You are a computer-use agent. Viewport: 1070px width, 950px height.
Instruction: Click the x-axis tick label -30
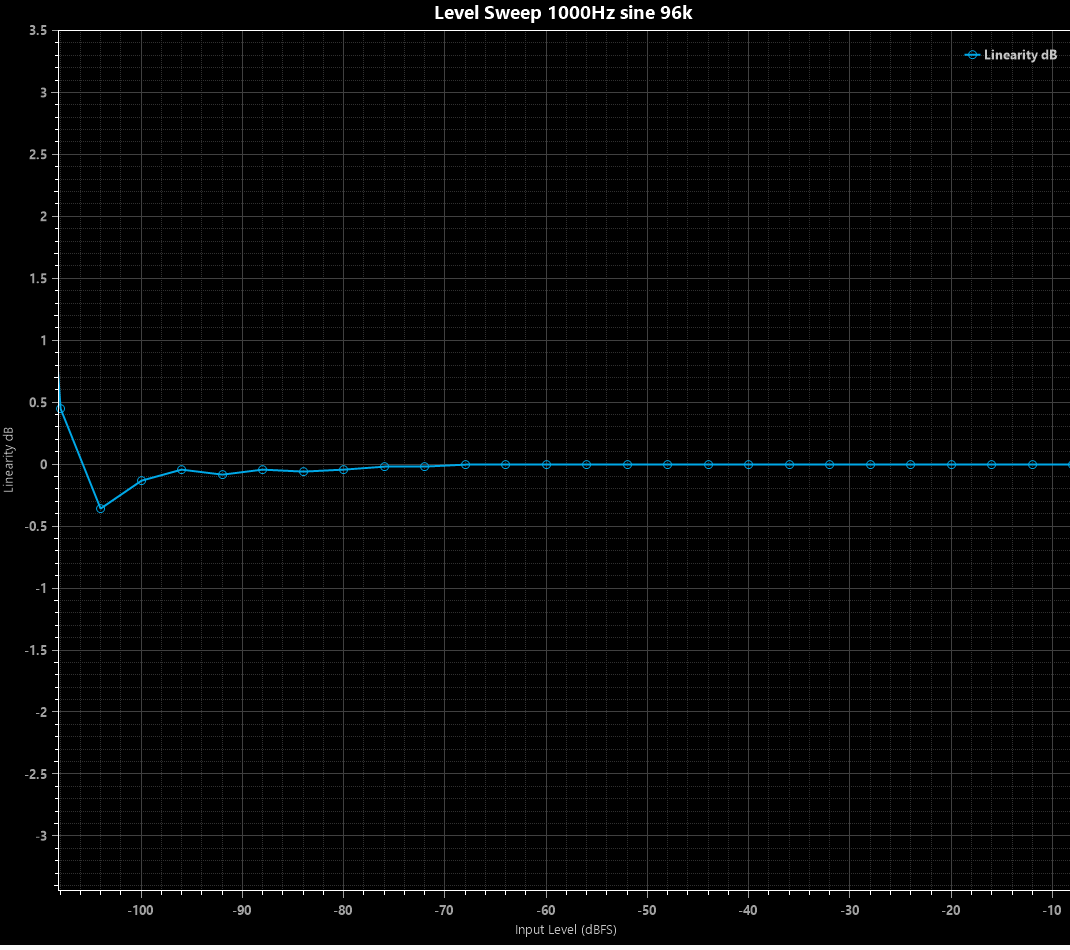pos(850,910)
